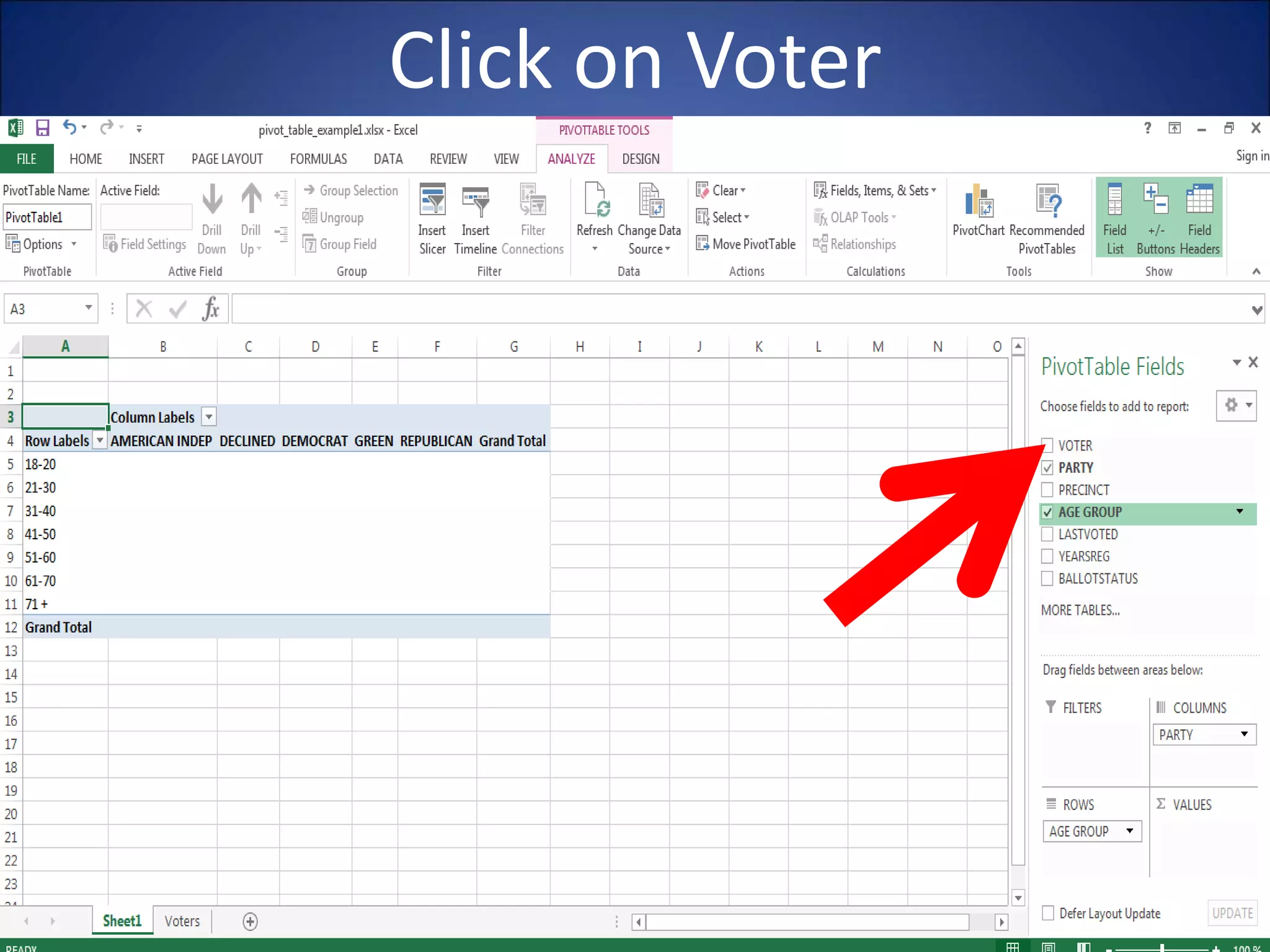Viewport: 1270px width, 952px height.
Task: Check the PRECINCT field checkbox
Action: point(1047,490)
